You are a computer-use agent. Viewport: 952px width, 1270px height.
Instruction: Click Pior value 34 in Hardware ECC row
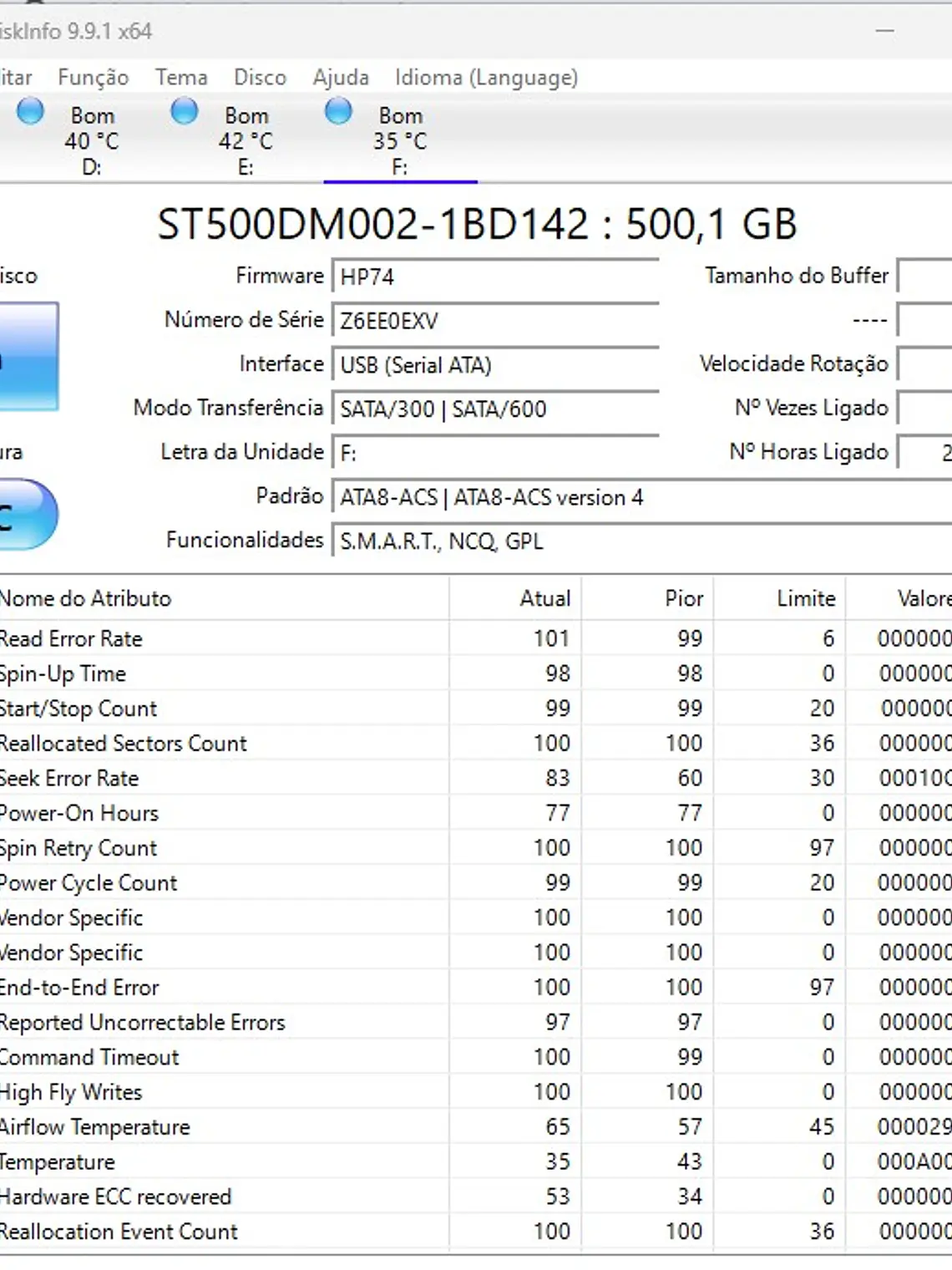(x=690, y=1196)
